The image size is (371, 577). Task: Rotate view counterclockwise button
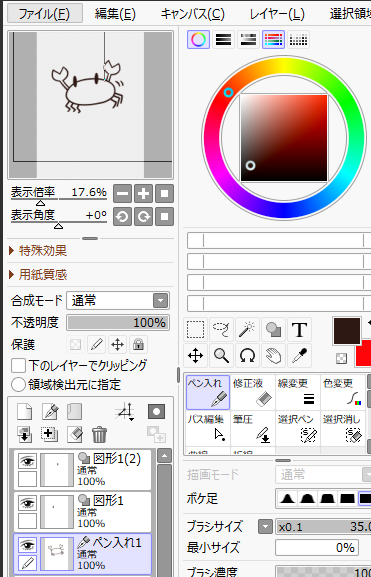[123, 216]
